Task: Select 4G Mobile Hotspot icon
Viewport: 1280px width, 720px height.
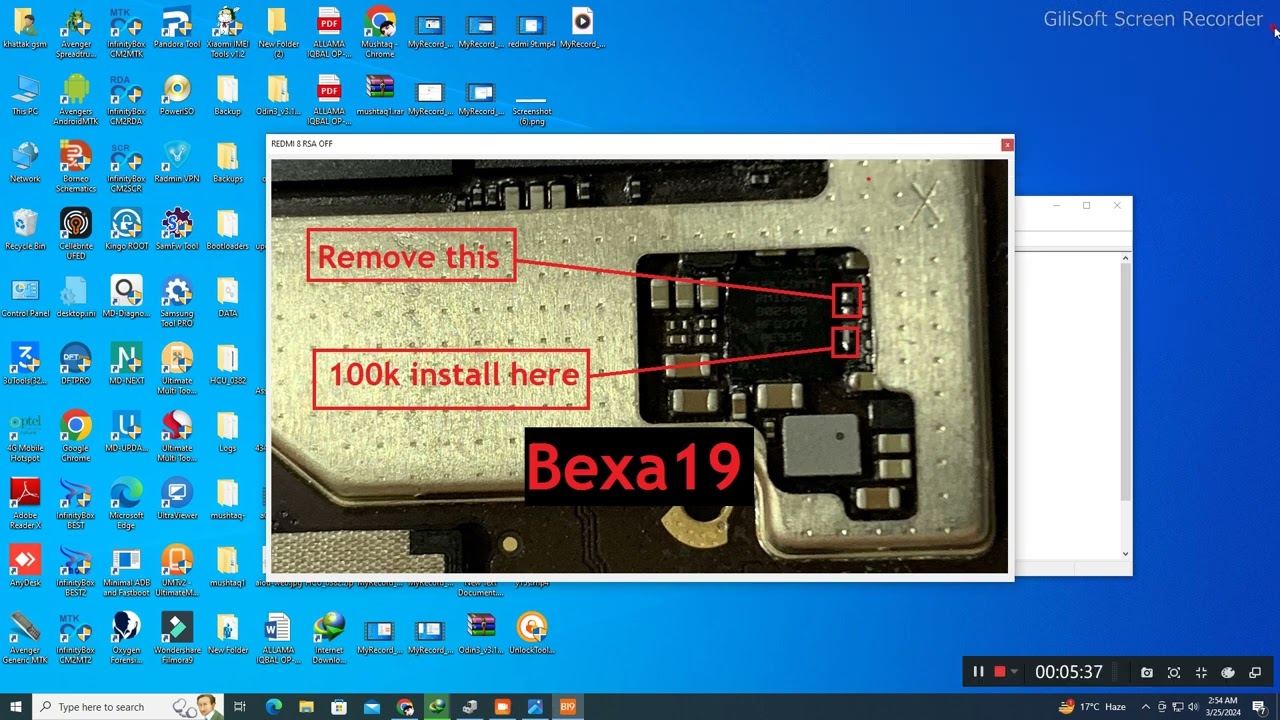Action: click(x=25, y=436)
